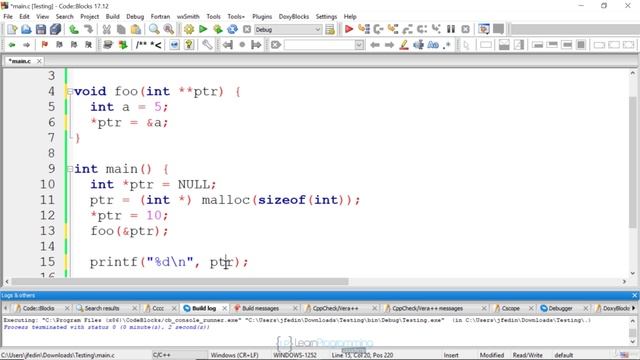Open the Search menu
The height and width of the screenshot is (360, 640).
pos(64,16)
